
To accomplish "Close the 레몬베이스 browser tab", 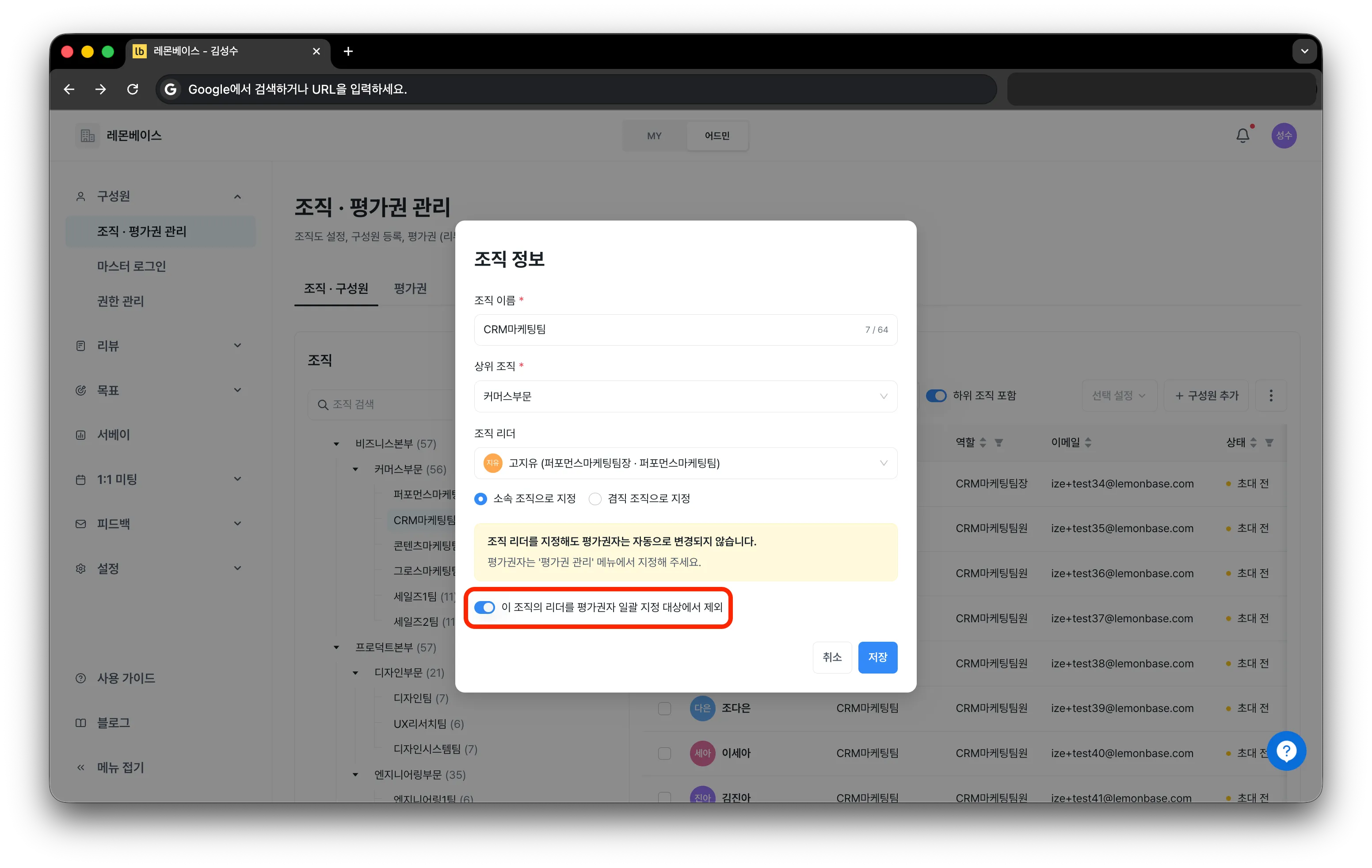I will click(316, 52).
